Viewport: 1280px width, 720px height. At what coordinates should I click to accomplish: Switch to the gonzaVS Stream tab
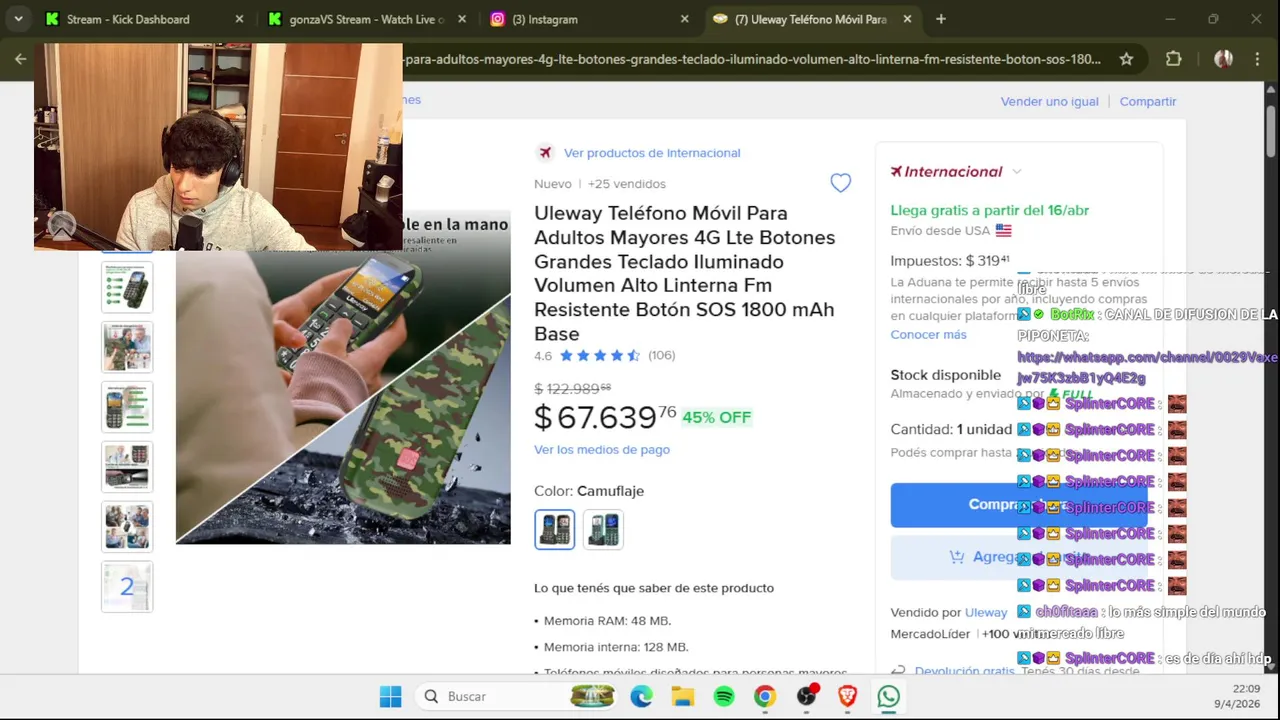click(x=367, y=19)
